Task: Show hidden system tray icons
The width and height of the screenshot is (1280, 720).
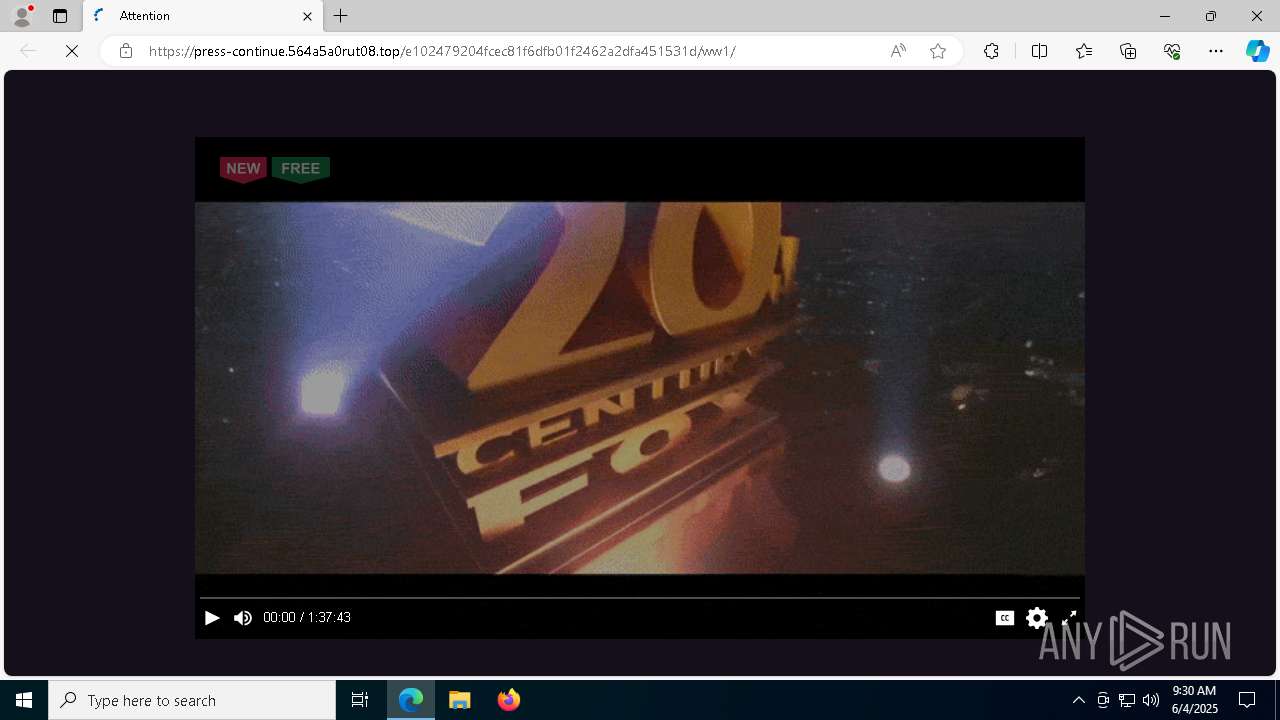Action: (1078, 700)
